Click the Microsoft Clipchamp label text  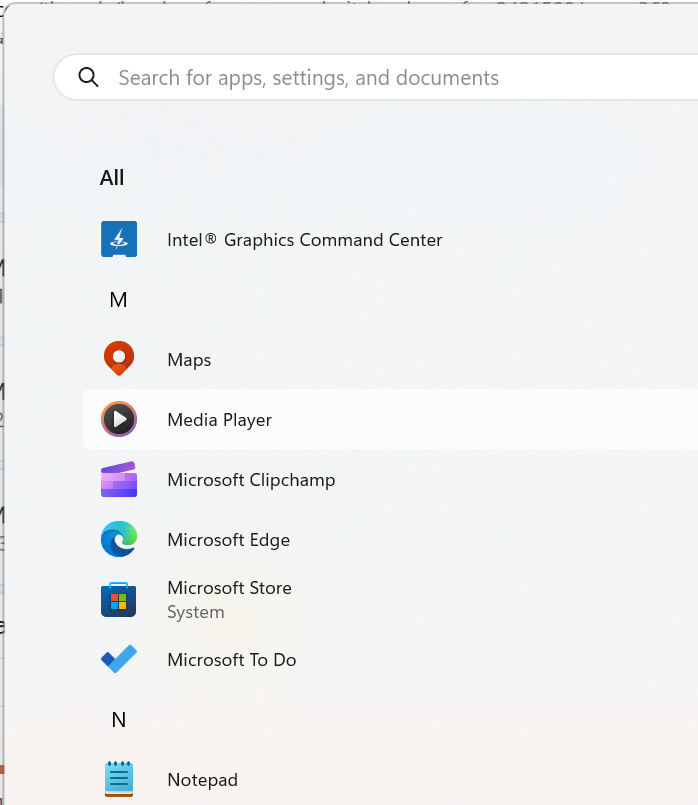click(251, 479)
